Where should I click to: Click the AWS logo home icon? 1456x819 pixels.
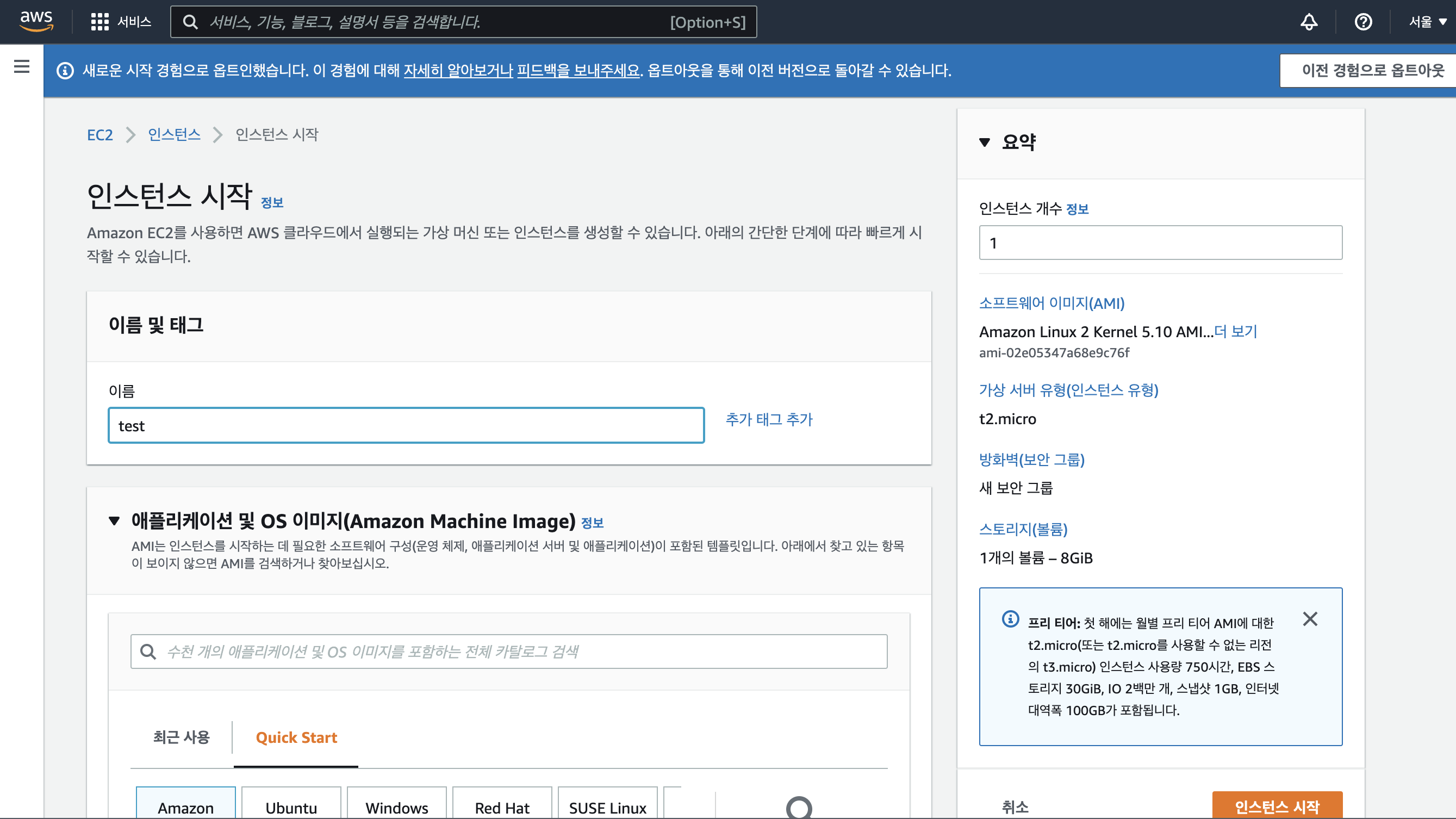pos(36,21)
